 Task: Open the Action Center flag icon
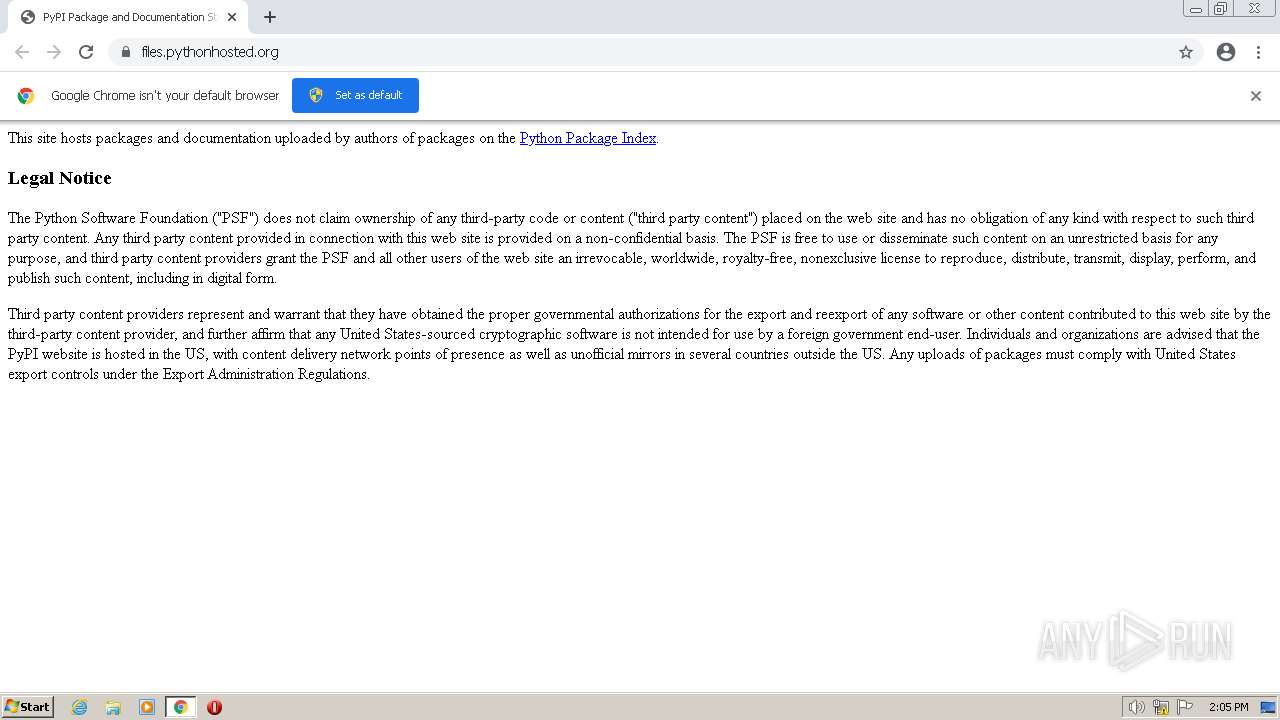point(1185,707)
